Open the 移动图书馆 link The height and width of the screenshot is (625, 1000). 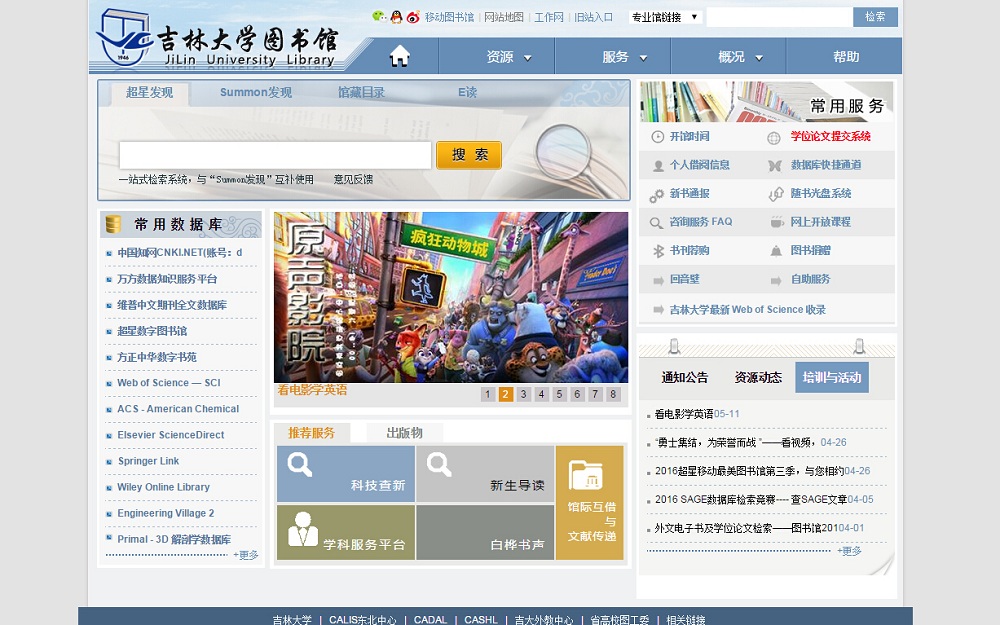449,17
